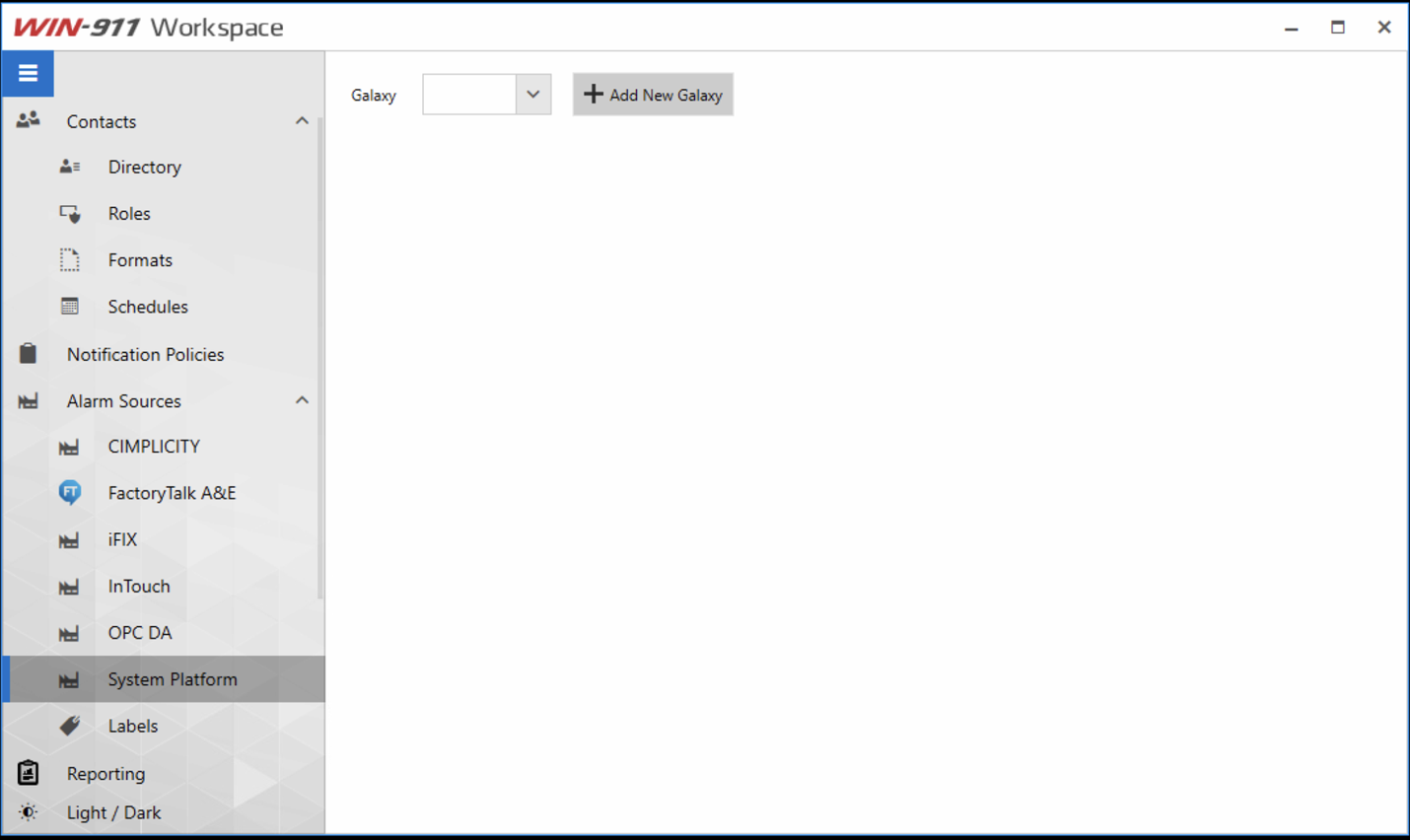Minimize the WIN-911 Workspace window

click(1292, 28)
